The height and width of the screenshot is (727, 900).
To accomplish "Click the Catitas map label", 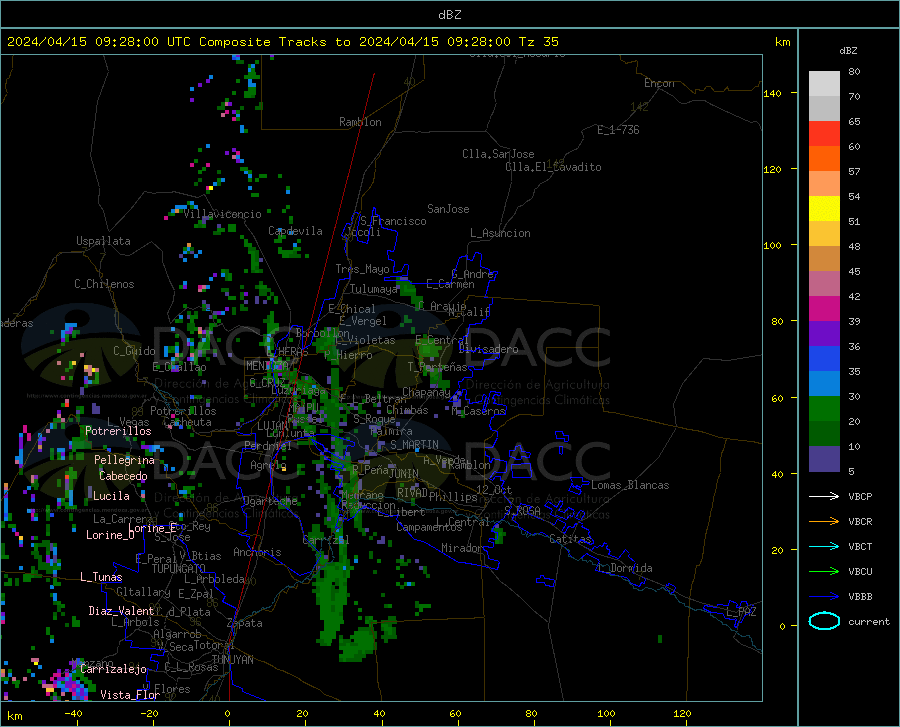I will click(570, 539).
